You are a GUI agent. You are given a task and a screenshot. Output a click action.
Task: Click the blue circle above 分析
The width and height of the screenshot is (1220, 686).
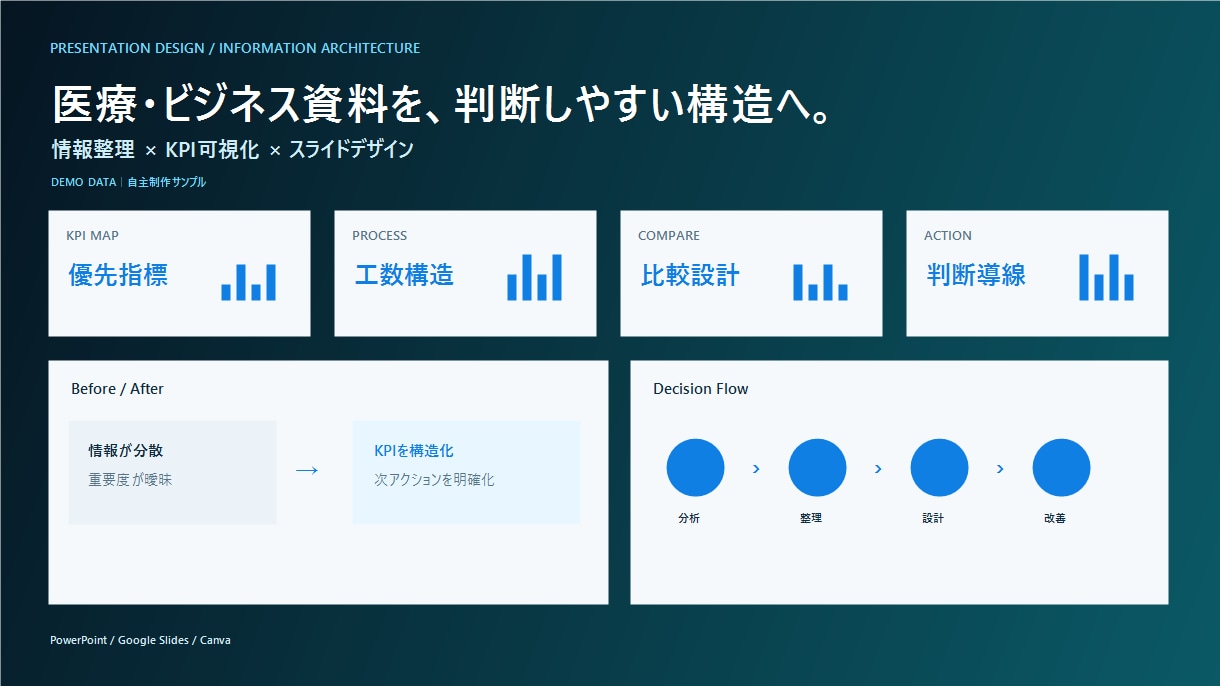click(x=695, y=467)
